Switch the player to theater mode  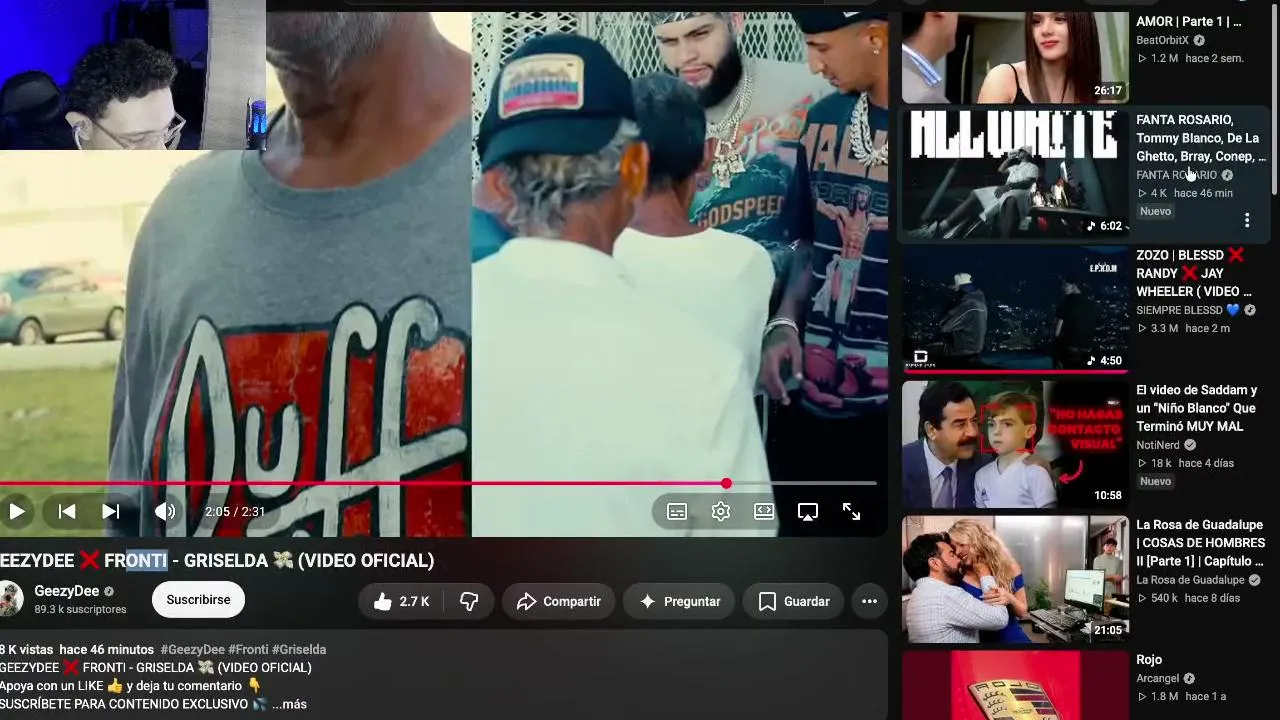[x=764, y=512]
